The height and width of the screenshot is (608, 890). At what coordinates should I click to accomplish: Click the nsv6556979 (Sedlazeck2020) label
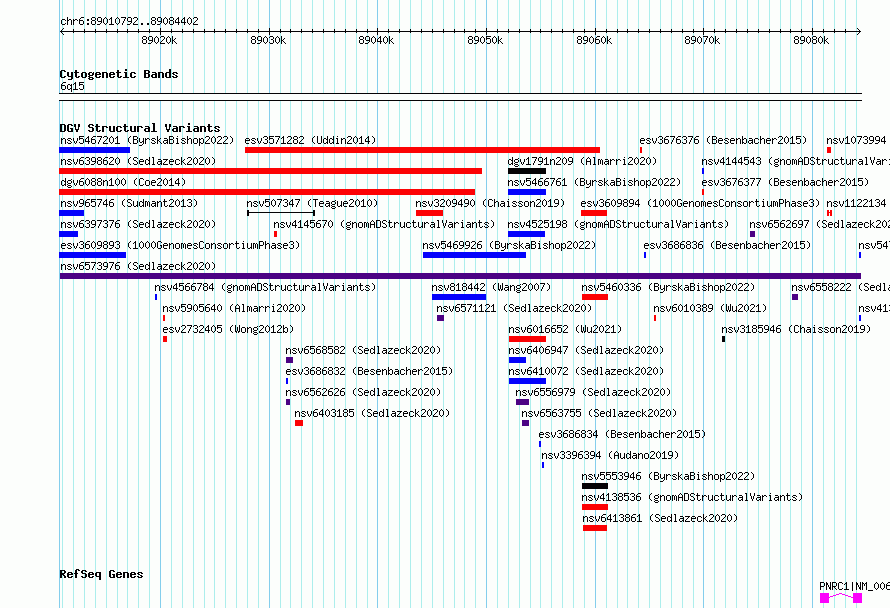pos(593,392)
